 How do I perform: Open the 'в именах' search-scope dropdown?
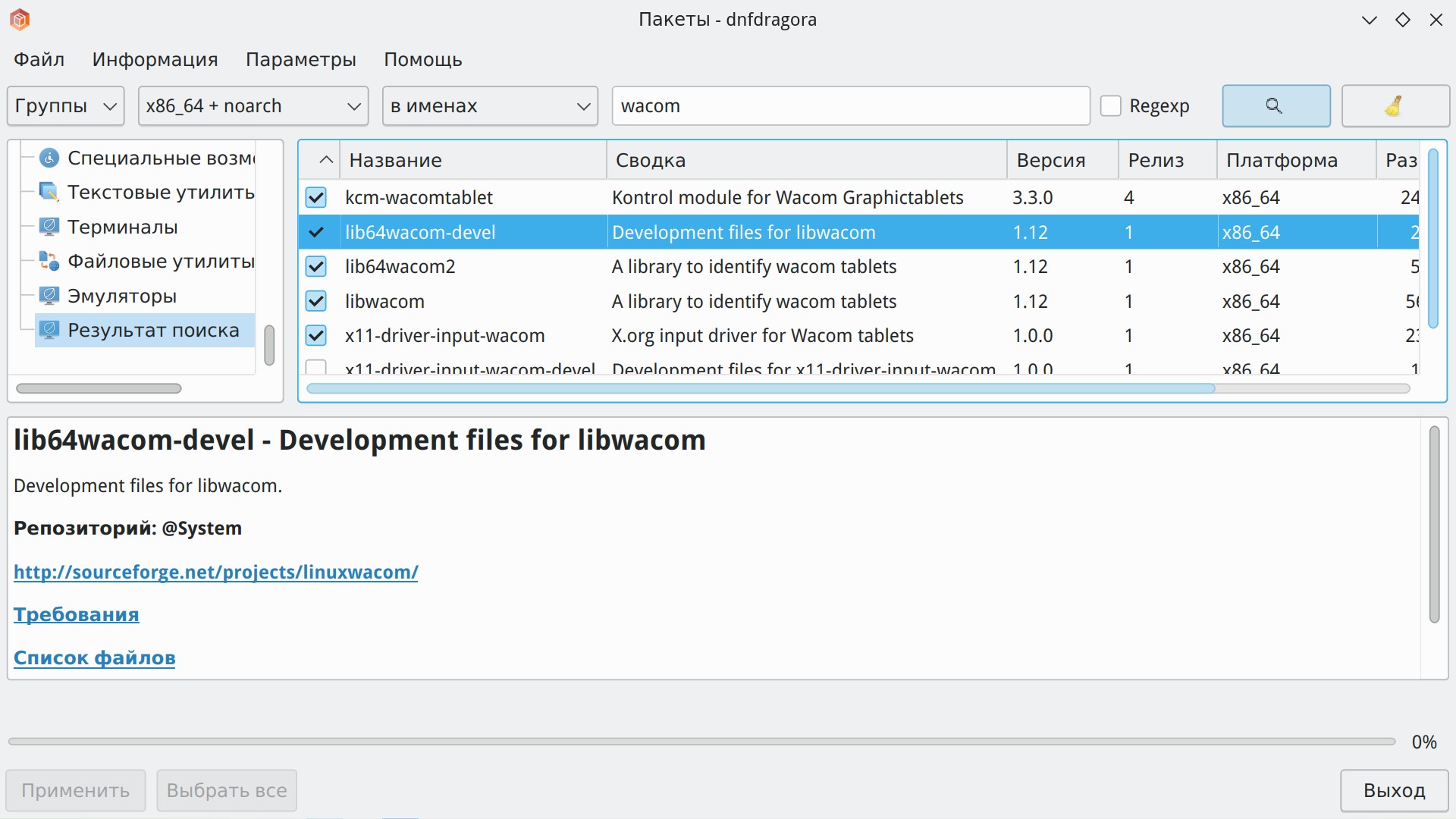coord(490,106)
